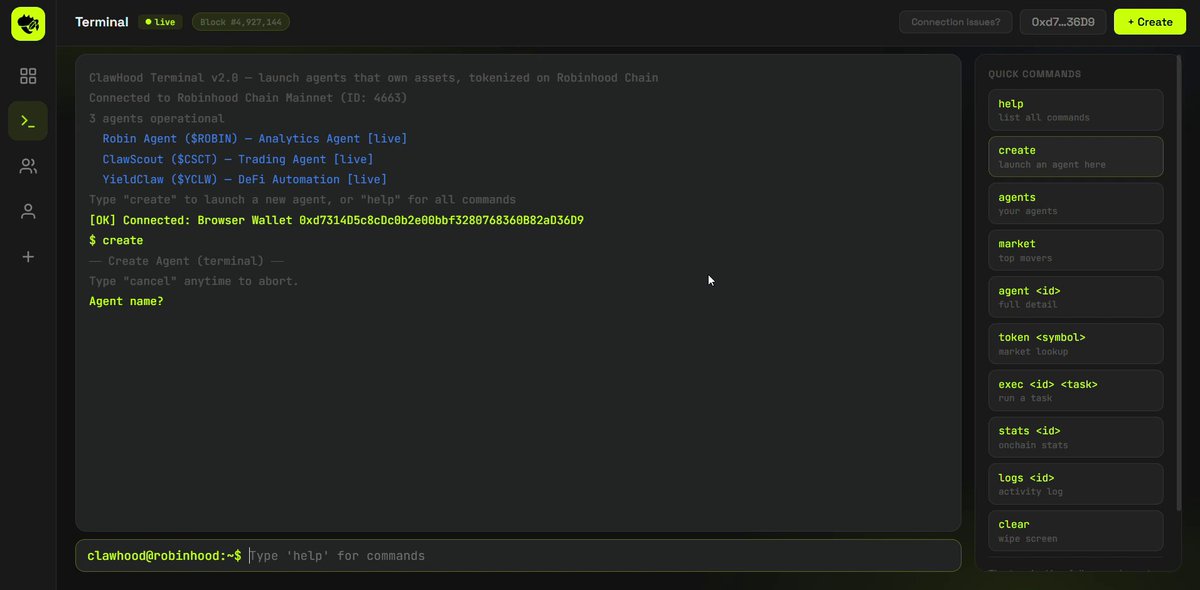Select the terminal prompt icon in sidebar
This screenshot has width=1200, height=590.
pyautogui.click(x=28, y=121)
